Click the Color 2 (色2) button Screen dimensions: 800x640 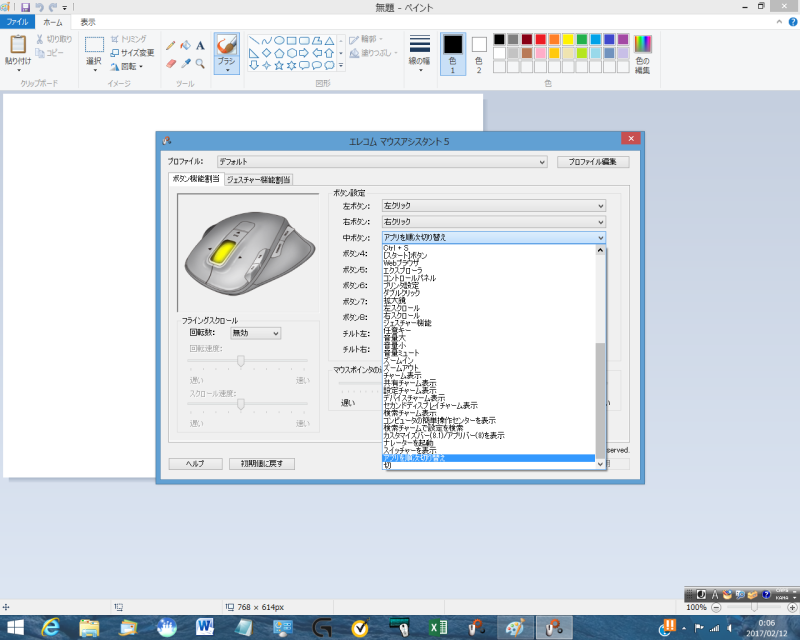point(479,54)
